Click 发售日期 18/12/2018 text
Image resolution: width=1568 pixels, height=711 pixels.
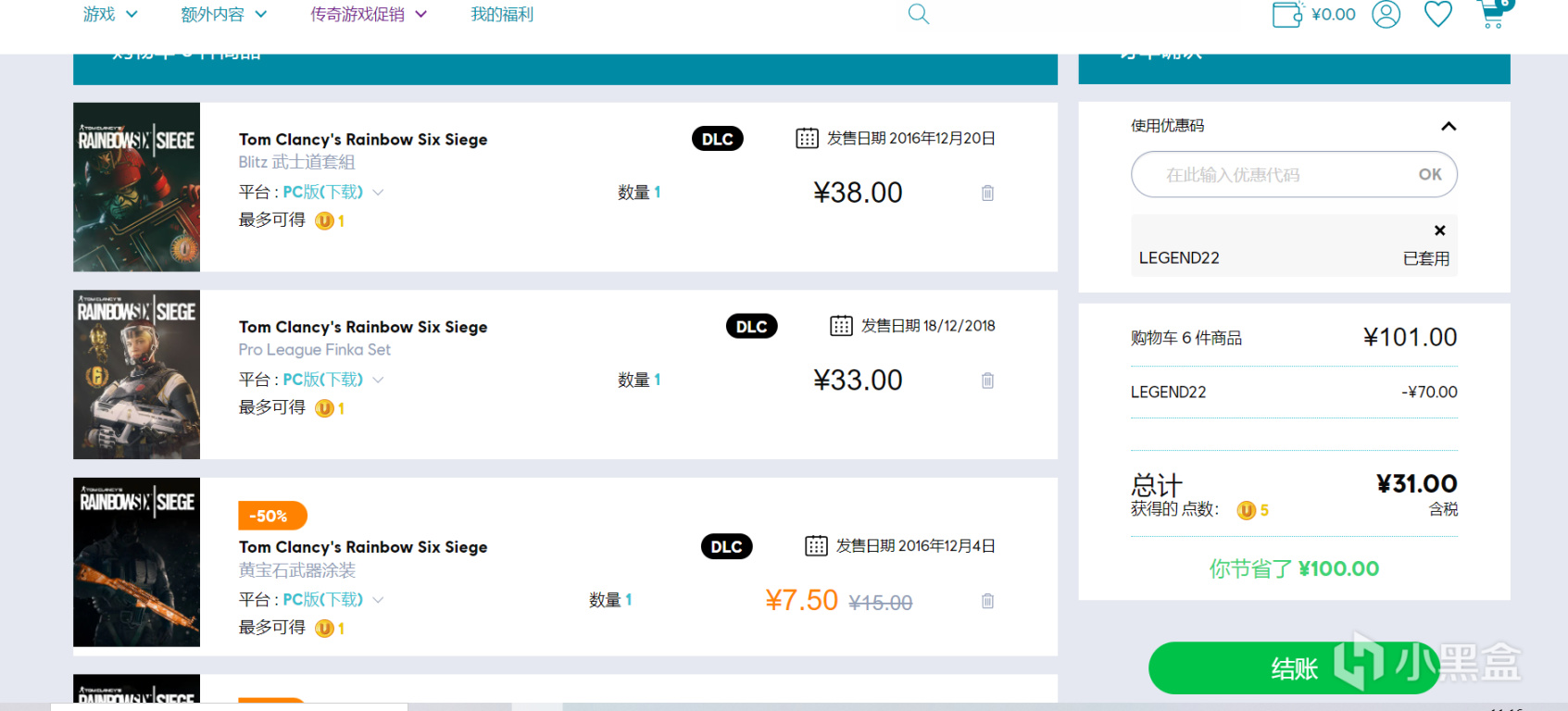coord(928,326)
